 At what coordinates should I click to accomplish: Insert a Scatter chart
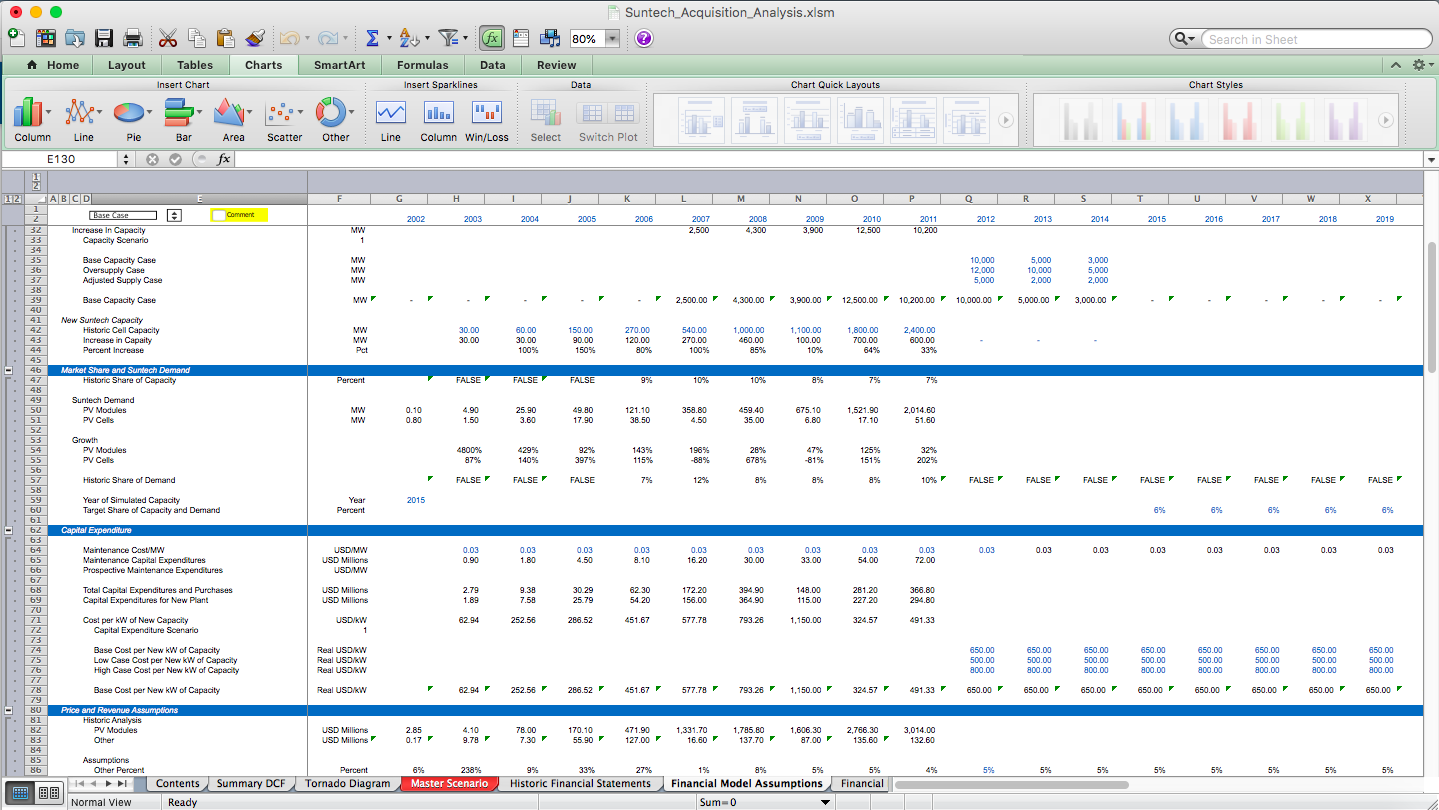284,119
